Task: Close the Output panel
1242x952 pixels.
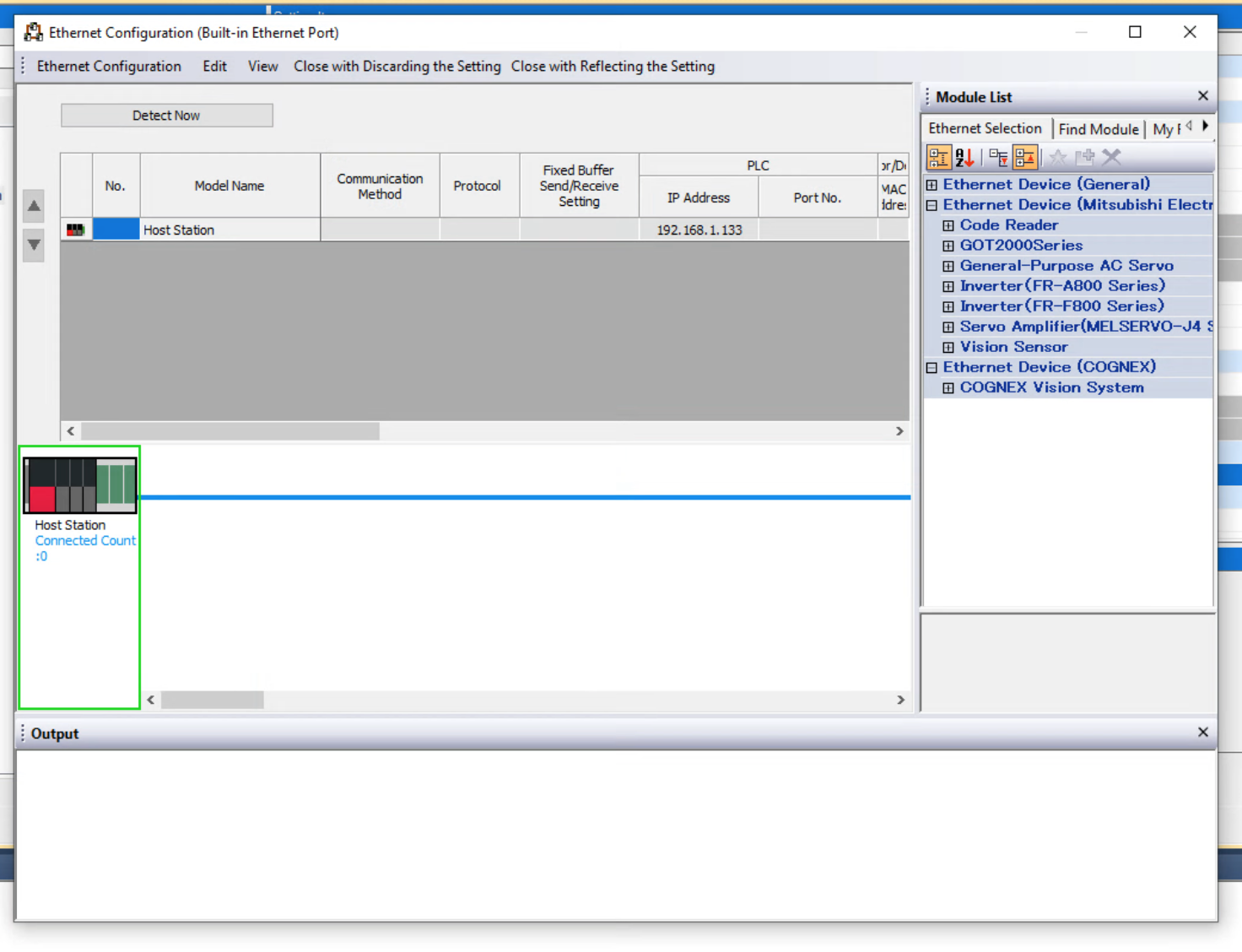Action: (x=1203, y=733)
